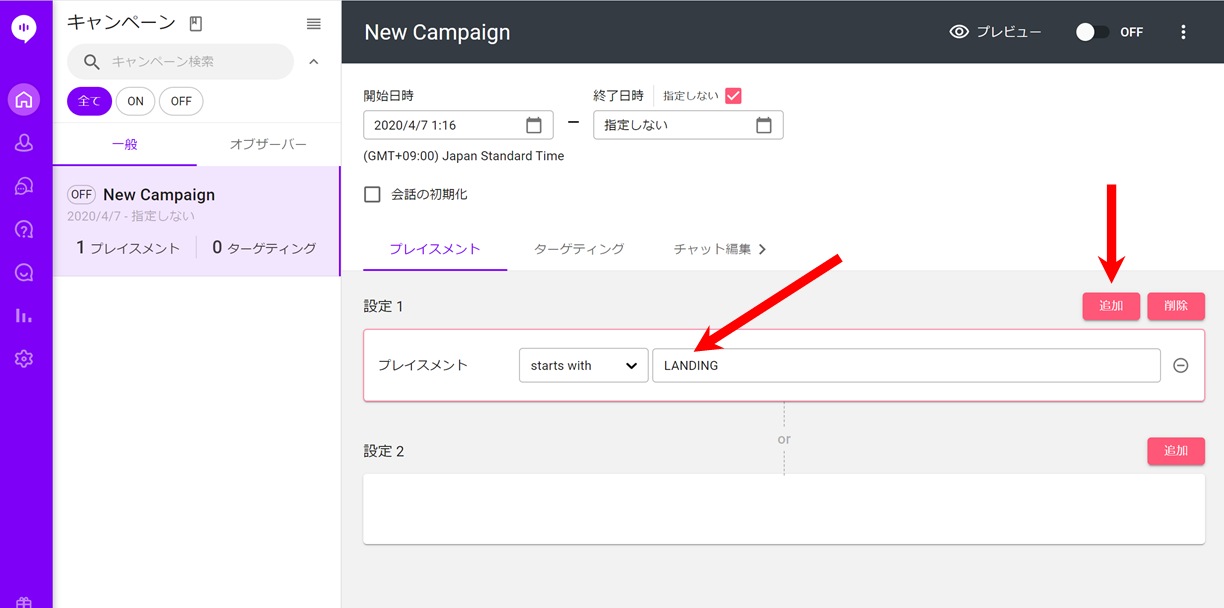Click the New Campaign title in the header
The height and width of the screenshot is (608, 1224).
click(437, 32)
